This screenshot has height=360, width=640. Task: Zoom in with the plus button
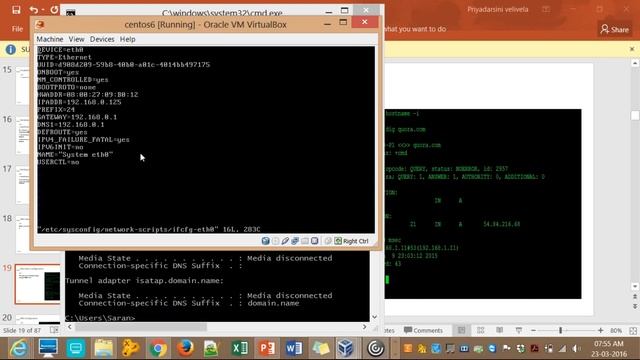600,331
